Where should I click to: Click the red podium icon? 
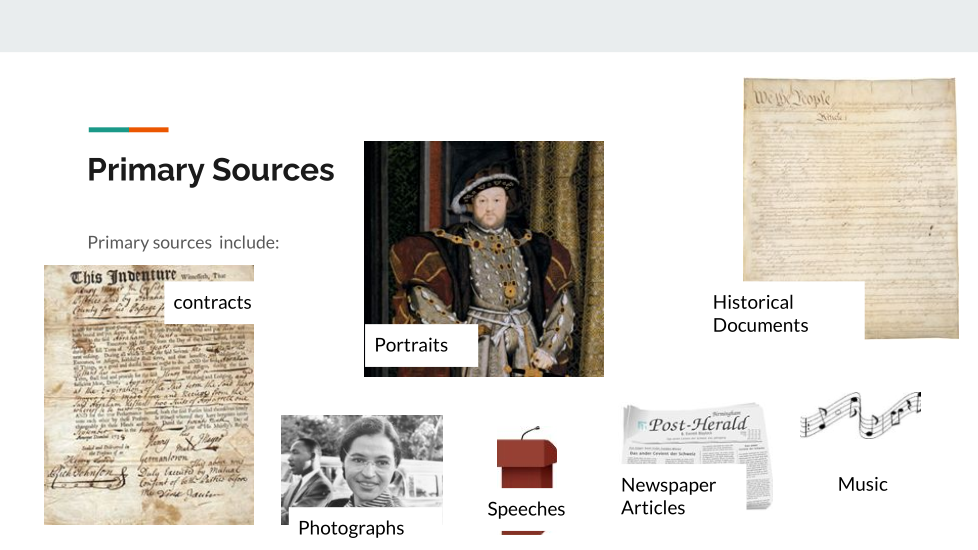coord(526,459)
